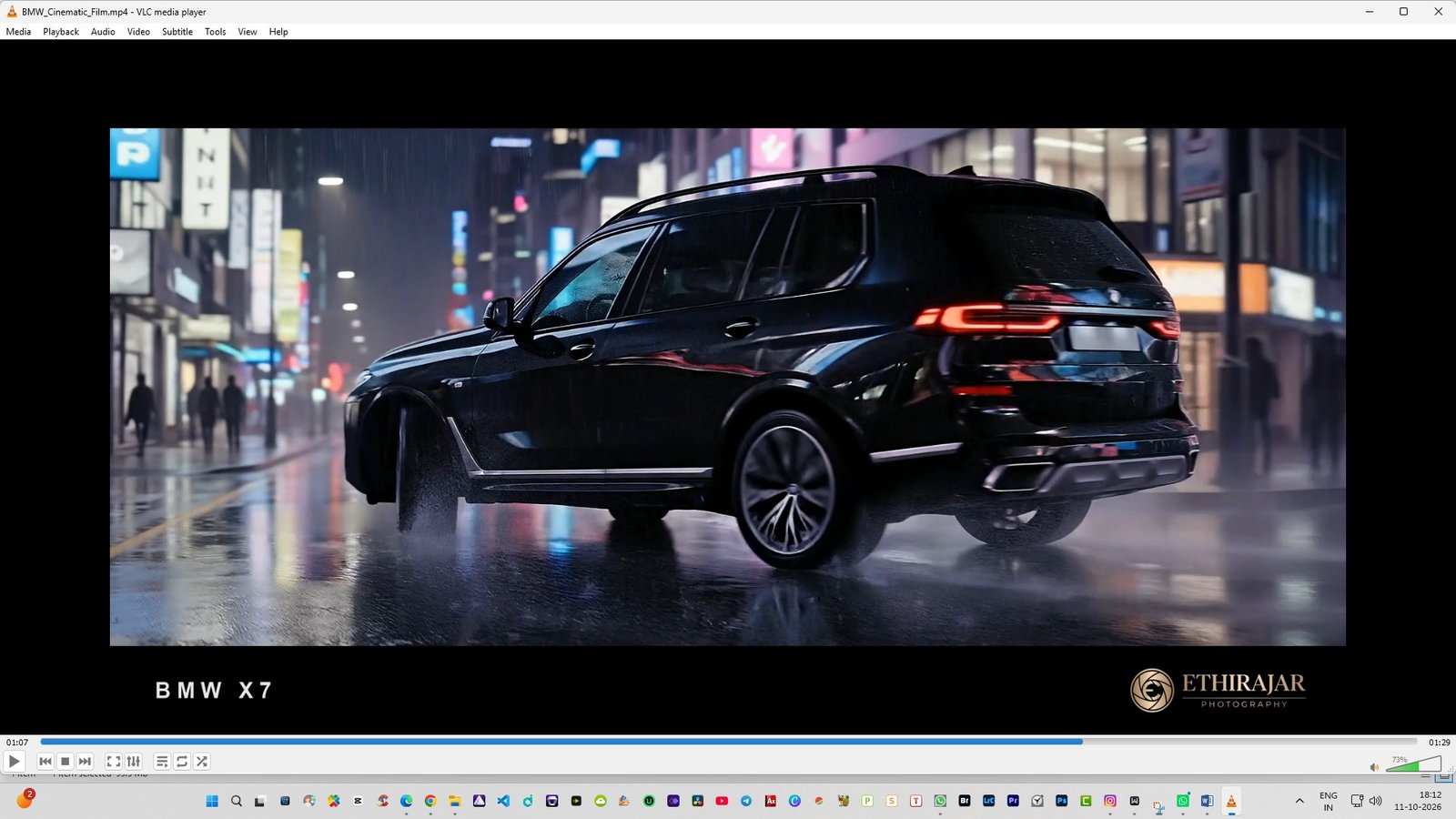Viewport: 1456px width, 819px height.
Task: Seek on the blue playback progress bar
Action: (728, 742)
